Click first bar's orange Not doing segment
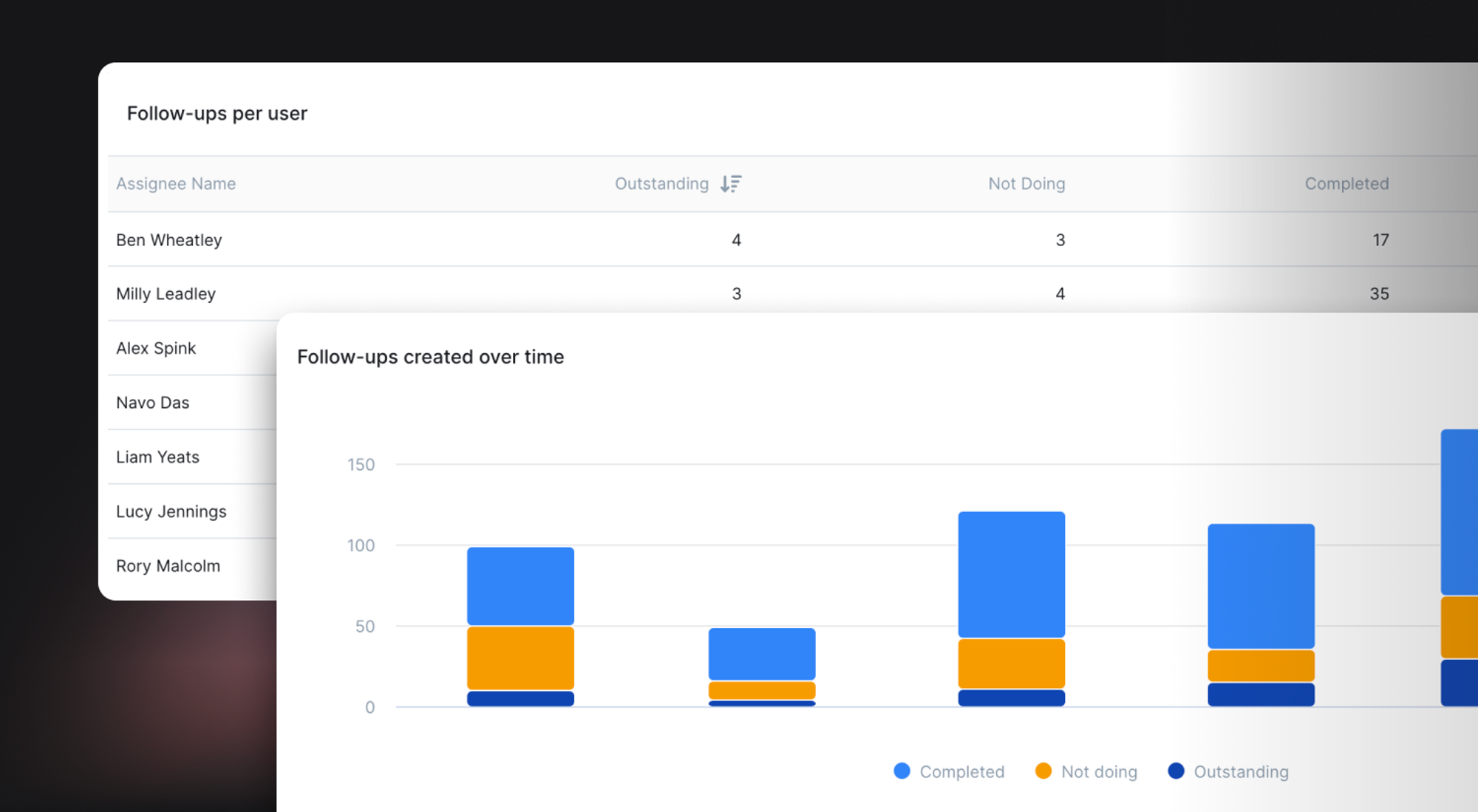Screen dimensions: 1478x812 tap(520, 658)
